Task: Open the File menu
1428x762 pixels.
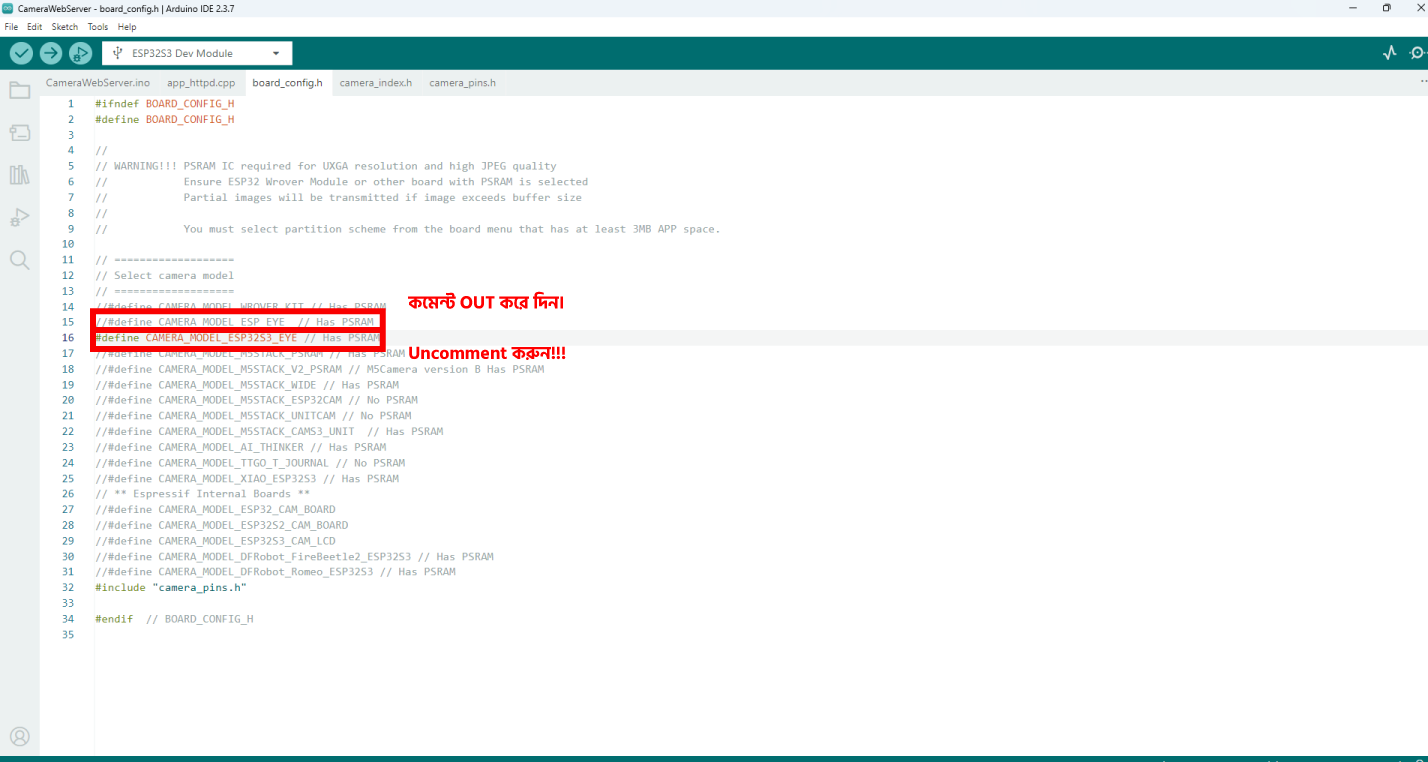Action: pos(11,27)
